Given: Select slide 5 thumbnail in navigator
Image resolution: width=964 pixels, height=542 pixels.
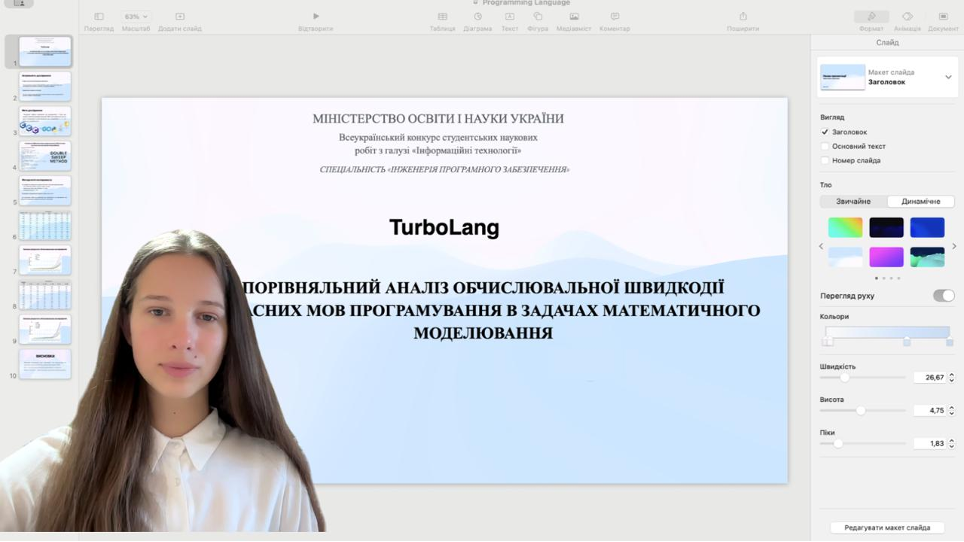Looking at the screenshot, I should pyautogui.click(x=45, y=190).
